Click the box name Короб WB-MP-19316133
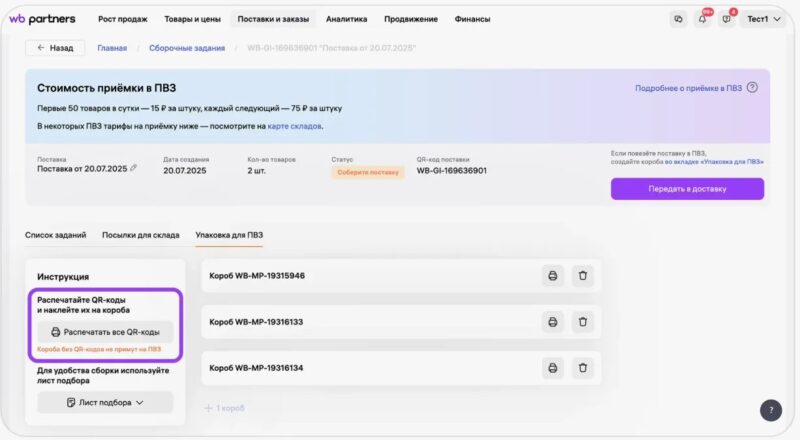The height and width of the screenshot is (440, 800). [x=256, y=322]
